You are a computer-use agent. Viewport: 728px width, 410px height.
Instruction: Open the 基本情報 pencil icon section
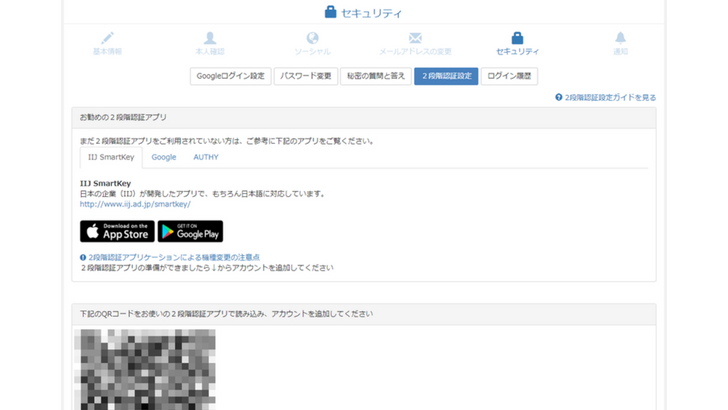107,44
